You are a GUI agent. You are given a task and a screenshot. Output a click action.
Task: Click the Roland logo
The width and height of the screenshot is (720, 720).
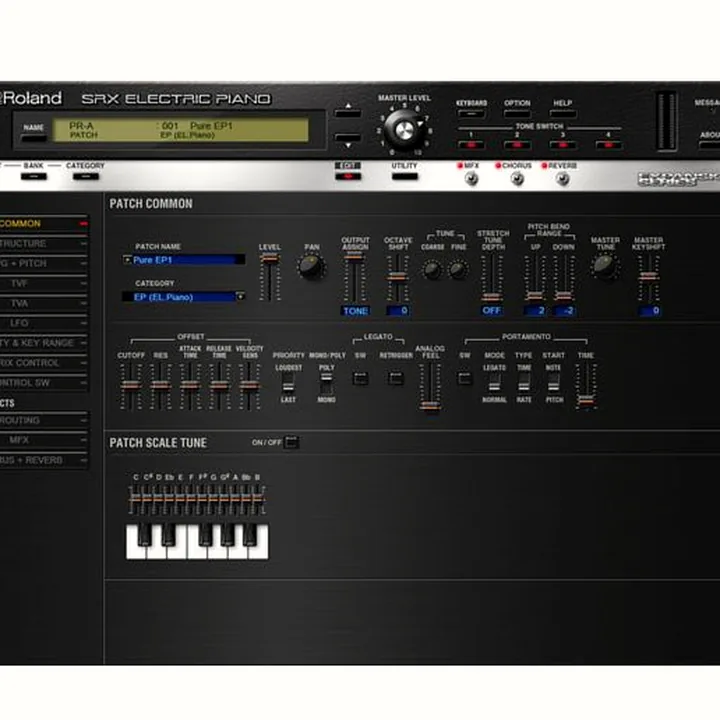point(31,98)
